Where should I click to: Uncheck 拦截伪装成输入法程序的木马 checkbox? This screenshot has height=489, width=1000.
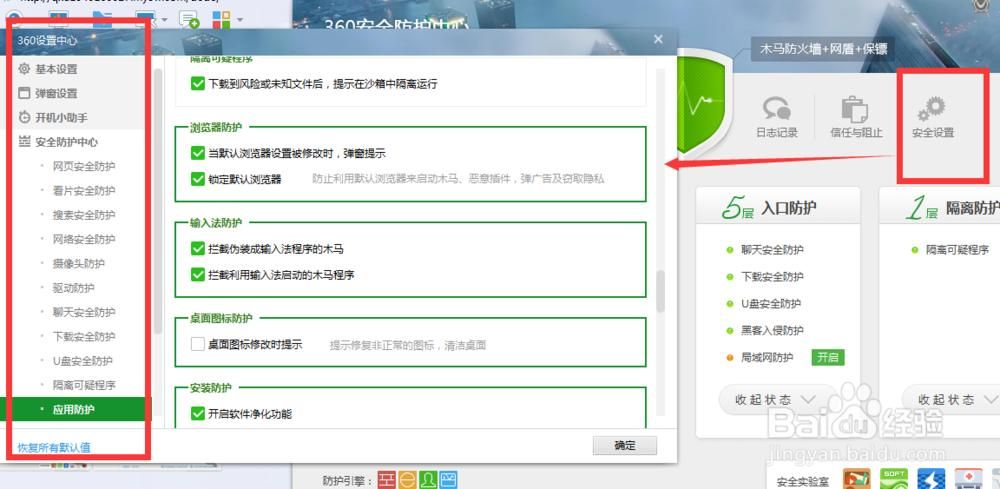pyautogui.click(x=197, y=248)
